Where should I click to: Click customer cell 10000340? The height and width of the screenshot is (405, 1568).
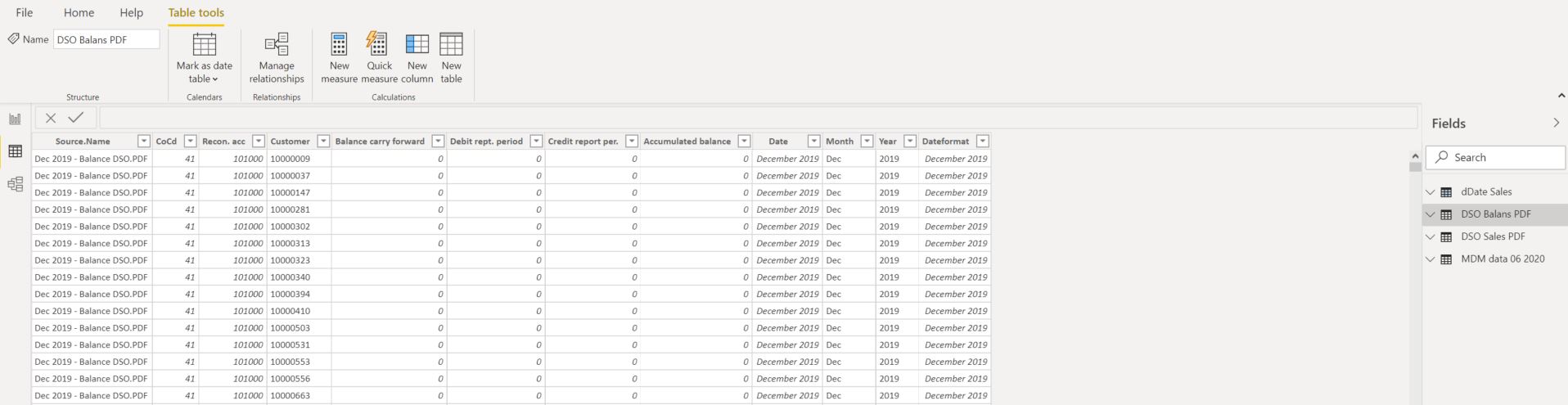(x=299, y=277)
